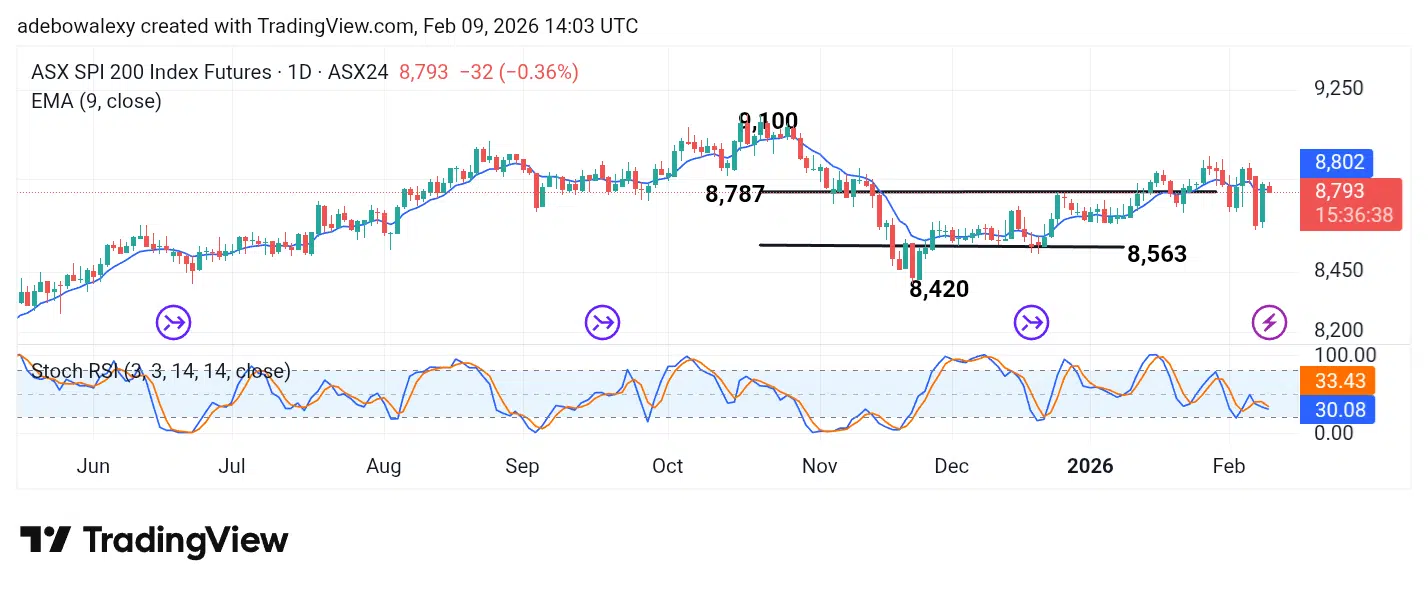Click the Stoch RSI indicator legend
The width and height of the screenshot is (1428, 591).
tap(161, 372)
